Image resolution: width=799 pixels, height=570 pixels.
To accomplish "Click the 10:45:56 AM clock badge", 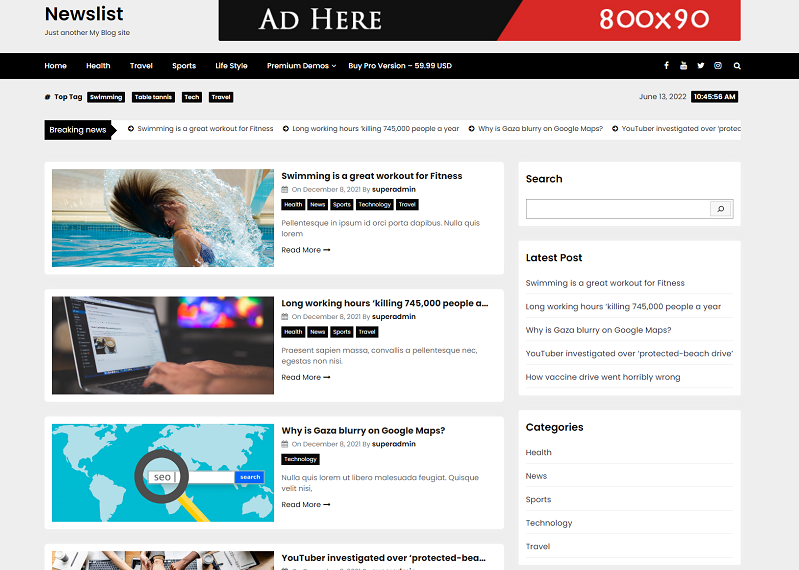I will (x=714, y=97).
